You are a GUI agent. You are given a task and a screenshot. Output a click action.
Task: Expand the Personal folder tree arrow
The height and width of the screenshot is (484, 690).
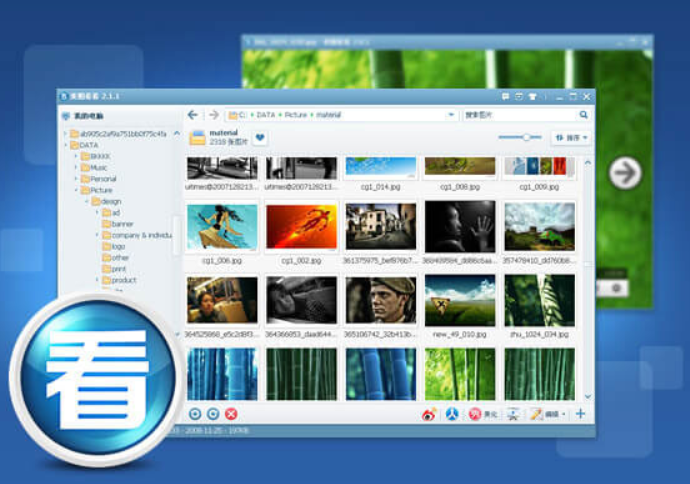pyautogui.click(x=76, y=179)
